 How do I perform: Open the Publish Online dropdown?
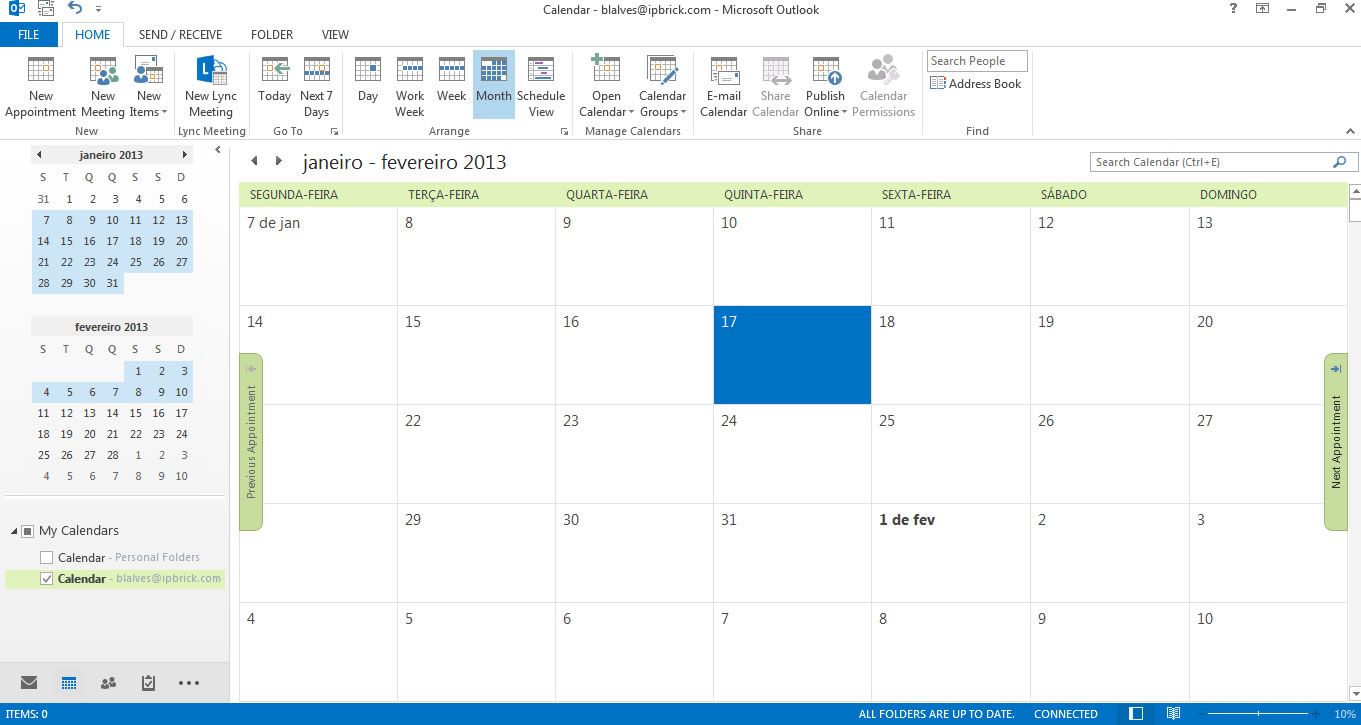[826, 86]
